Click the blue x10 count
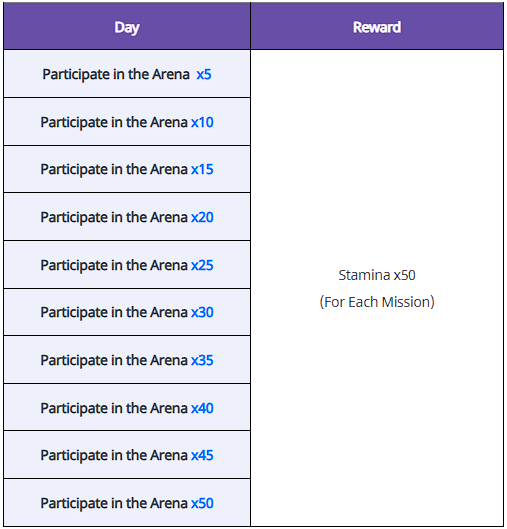The image size is (507, 529). pos(202,122)
